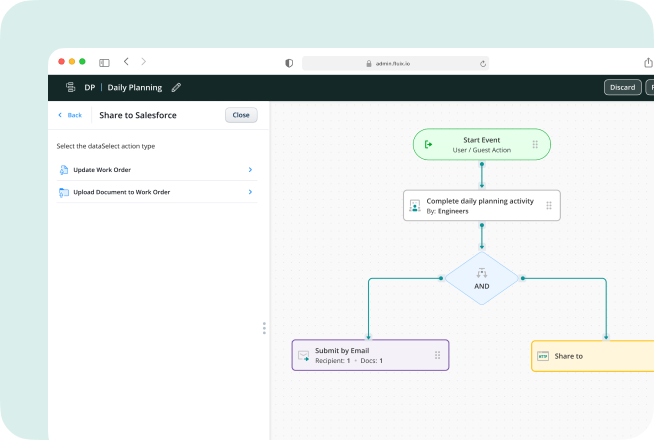Expand Upload Document to Work Order chevron
654x440 pixels.
tap(250, 192)
